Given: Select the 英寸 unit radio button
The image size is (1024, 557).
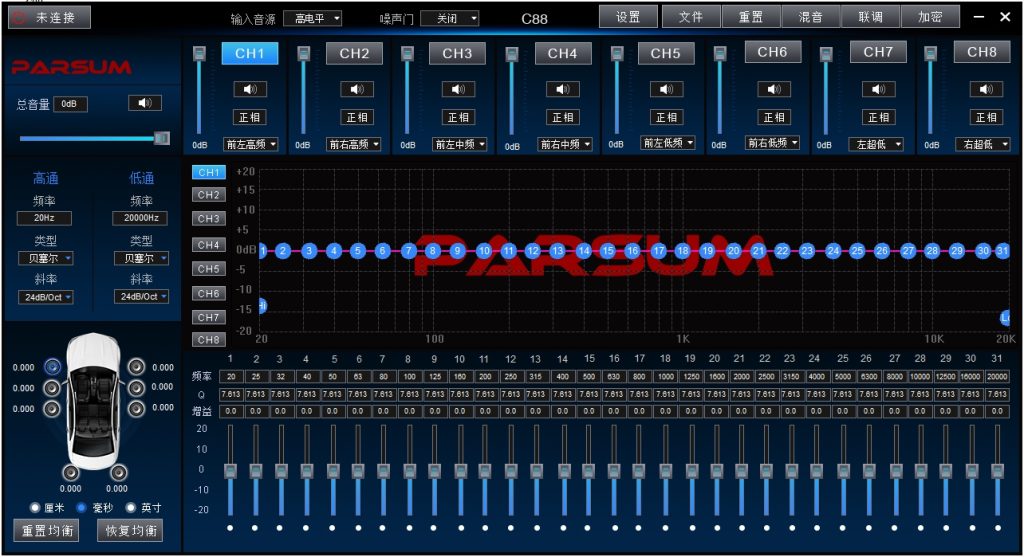Looking at the screenshot, I should [x=131, y=507].
